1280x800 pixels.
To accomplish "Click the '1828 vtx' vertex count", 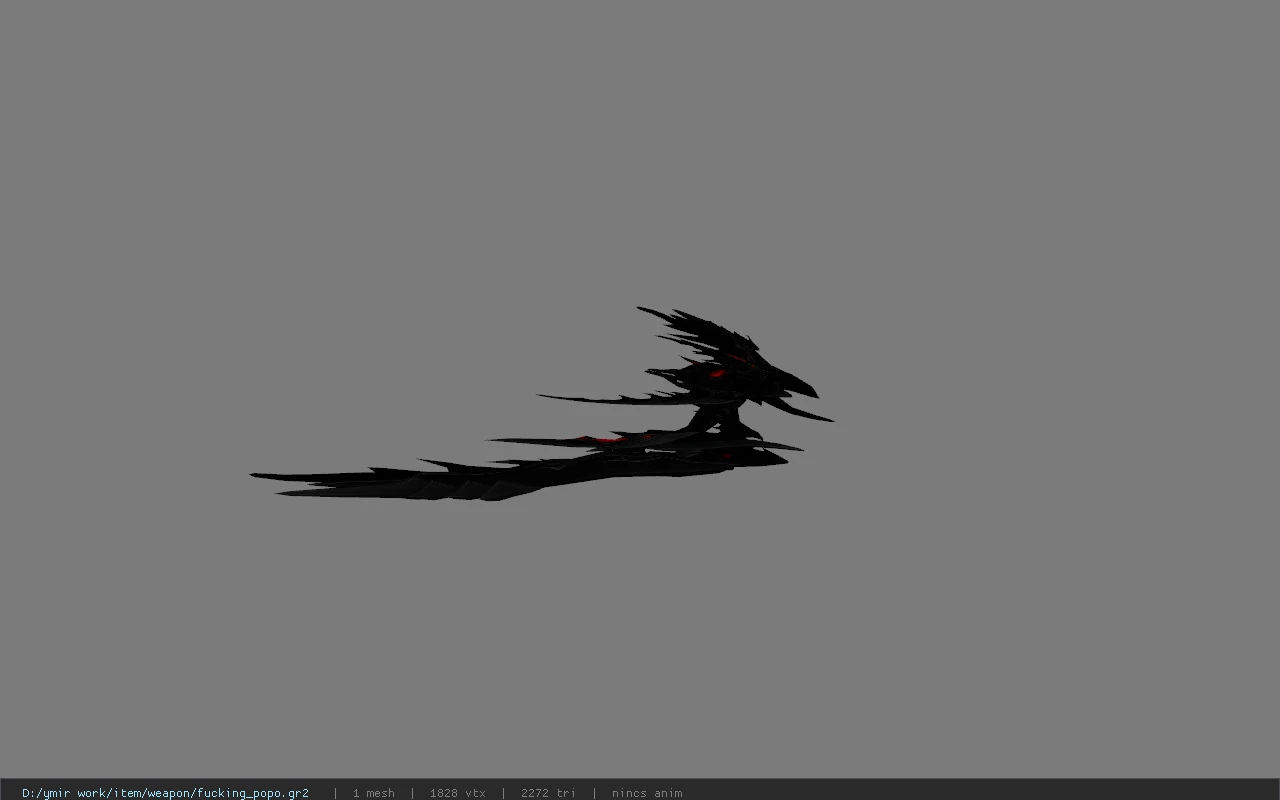I will [457, 793].
